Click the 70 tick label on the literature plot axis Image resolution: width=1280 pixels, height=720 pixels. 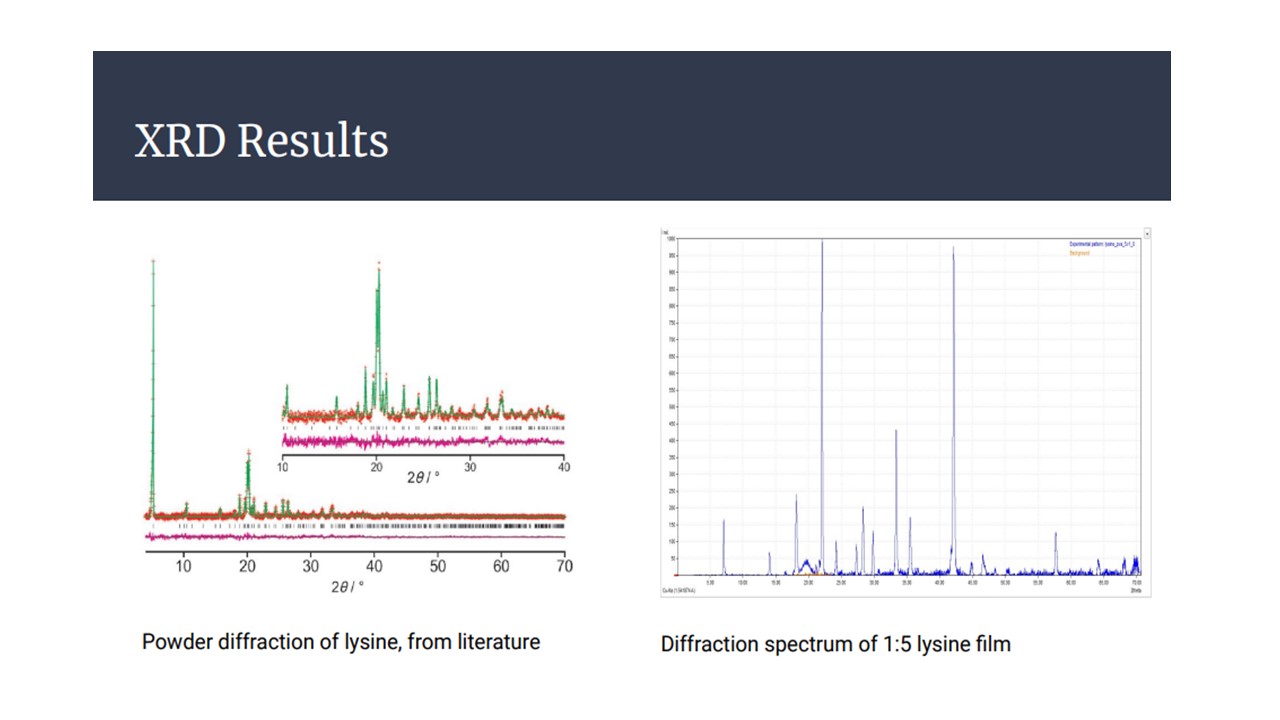coord(564,567)
